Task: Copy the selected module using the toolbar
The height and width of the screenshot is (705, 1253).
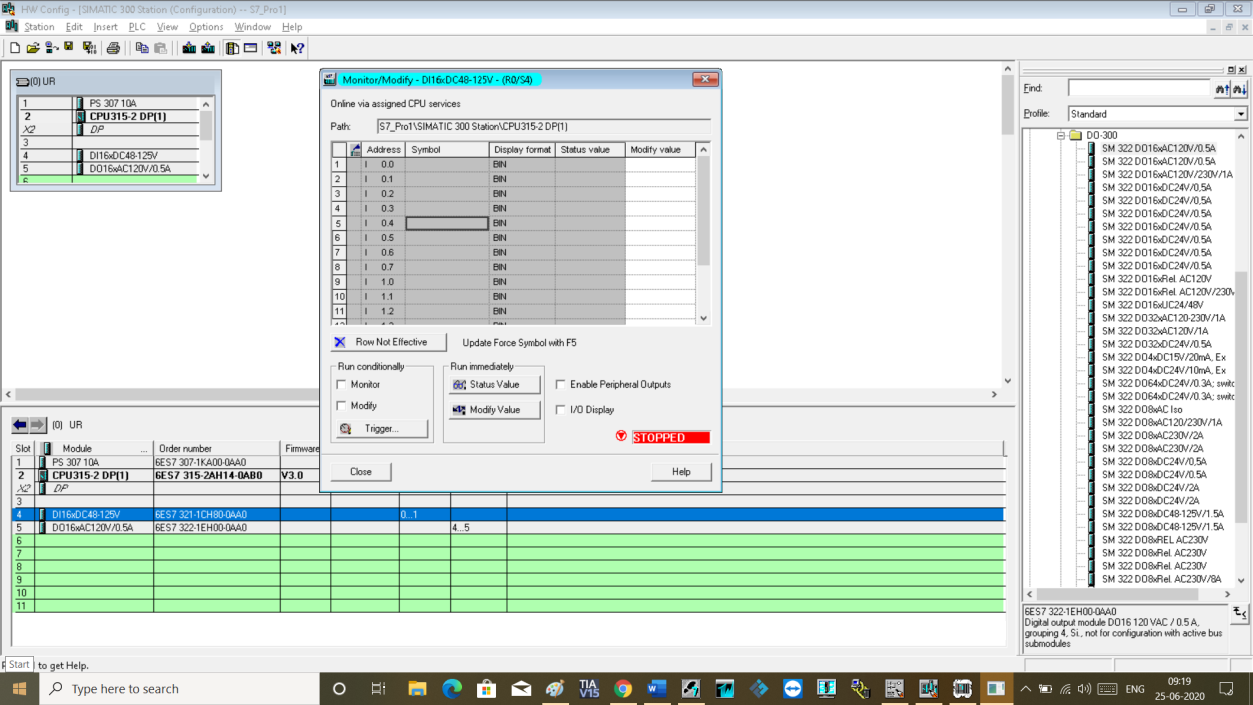Action: click(x=141, y=47)
